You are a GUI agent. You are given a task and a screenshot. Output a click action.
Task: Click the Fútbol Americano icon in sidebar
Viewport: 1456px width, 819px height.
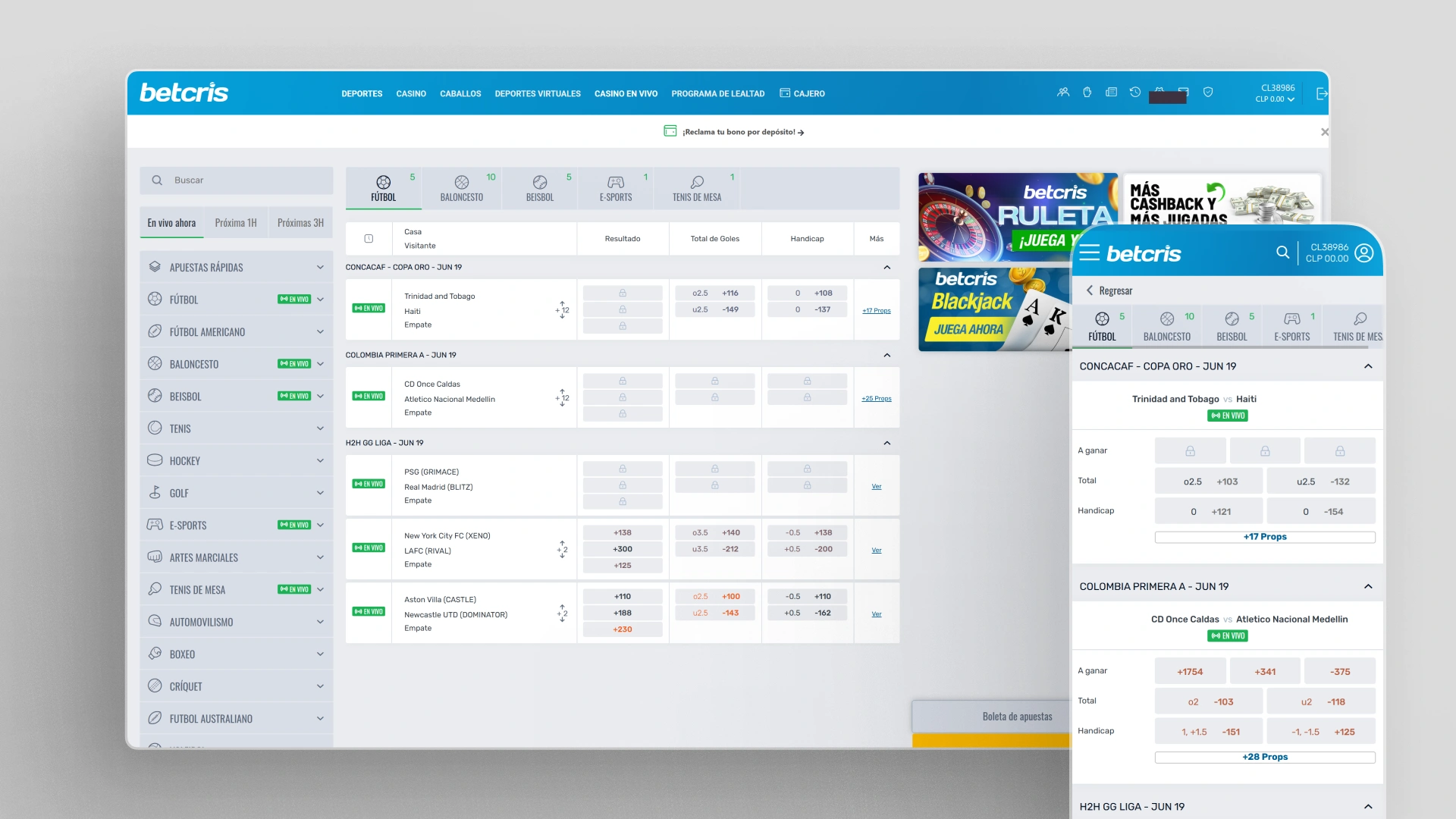point(155,331)
